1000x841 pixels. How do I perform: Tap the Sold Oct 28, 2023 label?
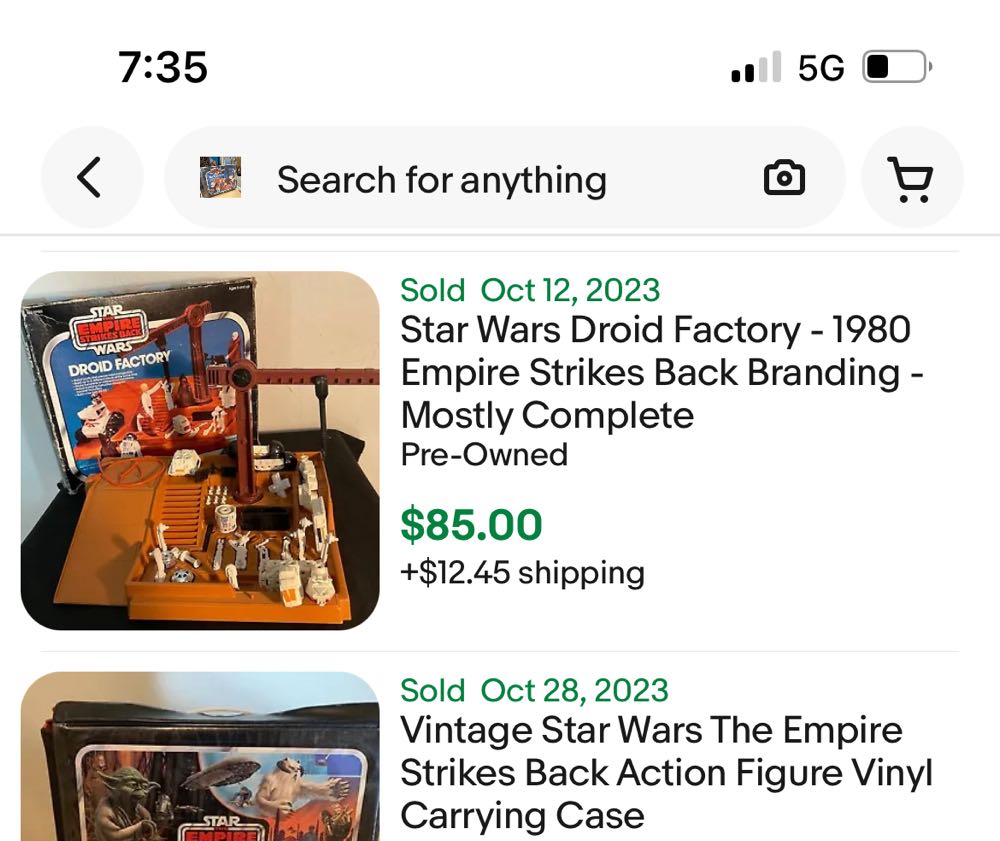[x=534, y=690]
